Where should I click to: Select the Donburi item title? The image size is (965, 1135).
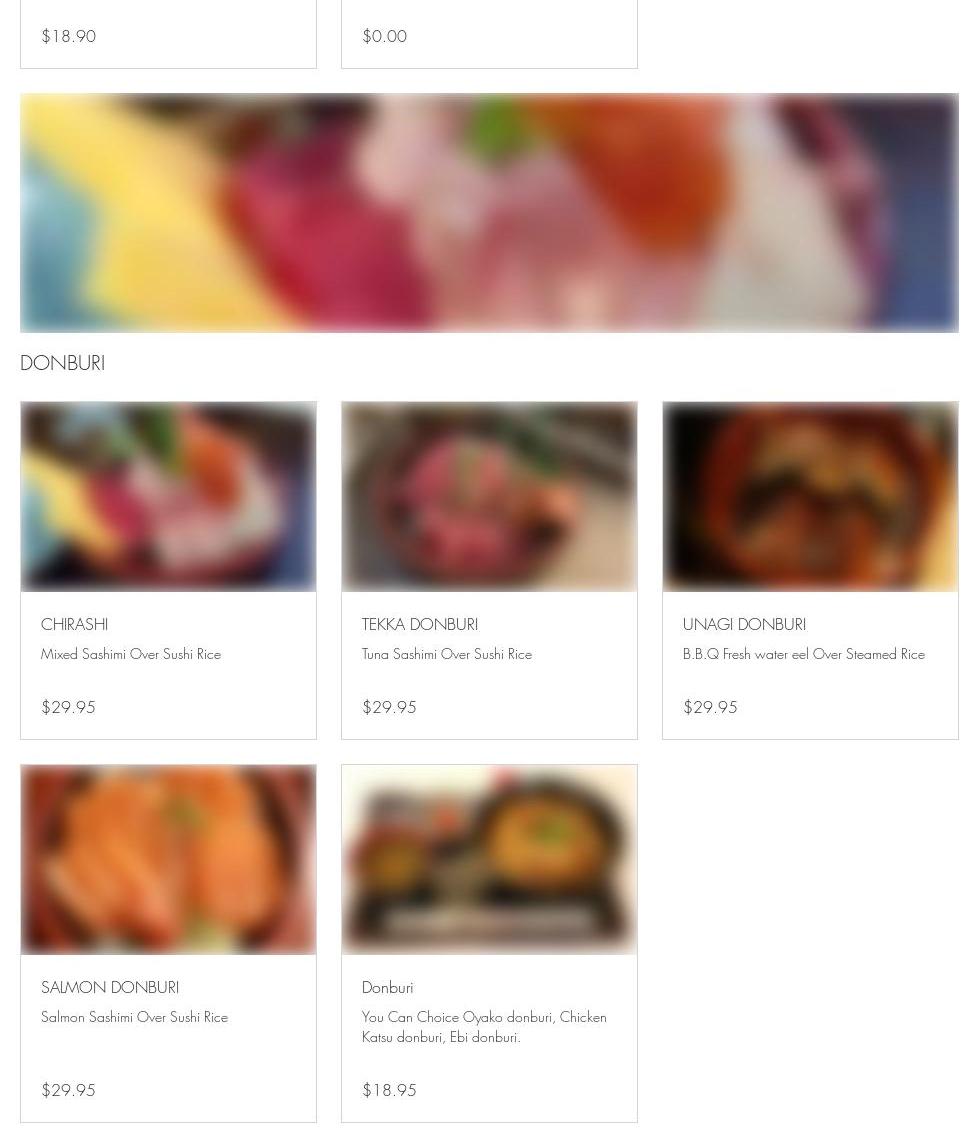tap(387, 987)
